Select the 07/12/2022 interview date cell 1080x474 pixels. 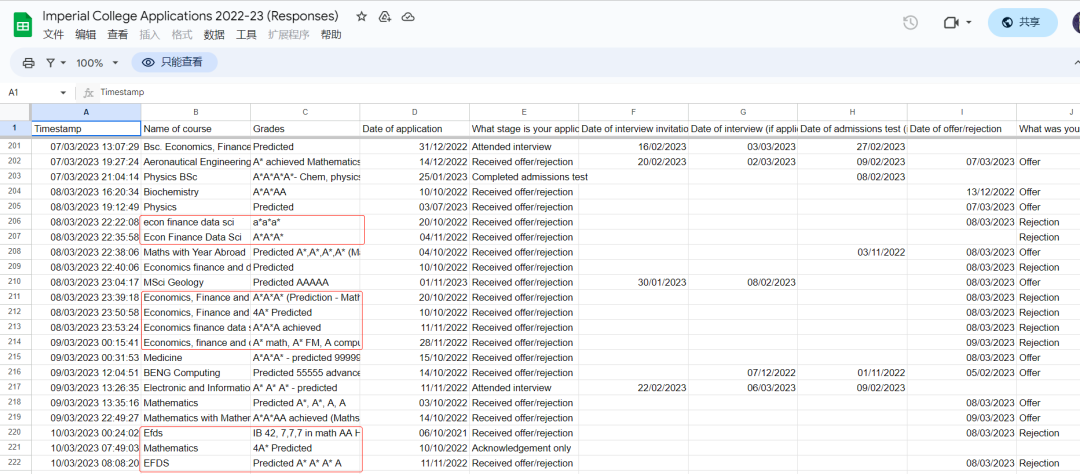[x=743, y=373]
